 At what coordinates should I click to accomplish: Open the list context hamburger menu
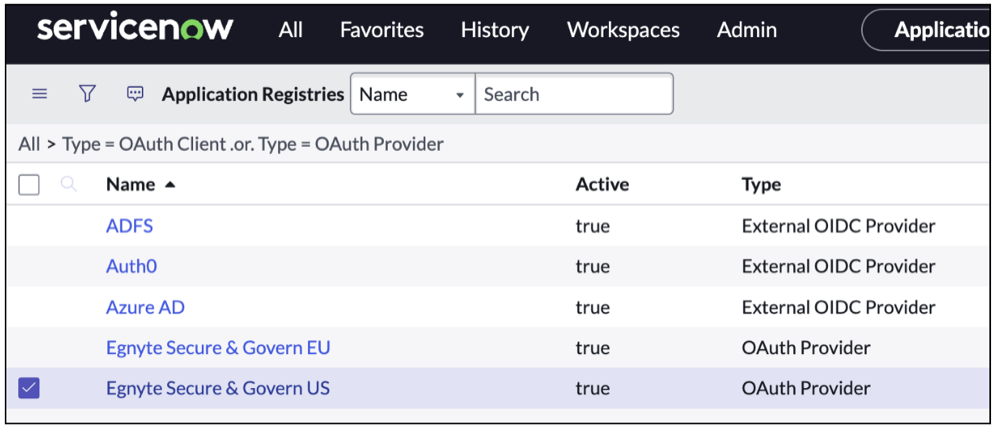tap(40, 94)
